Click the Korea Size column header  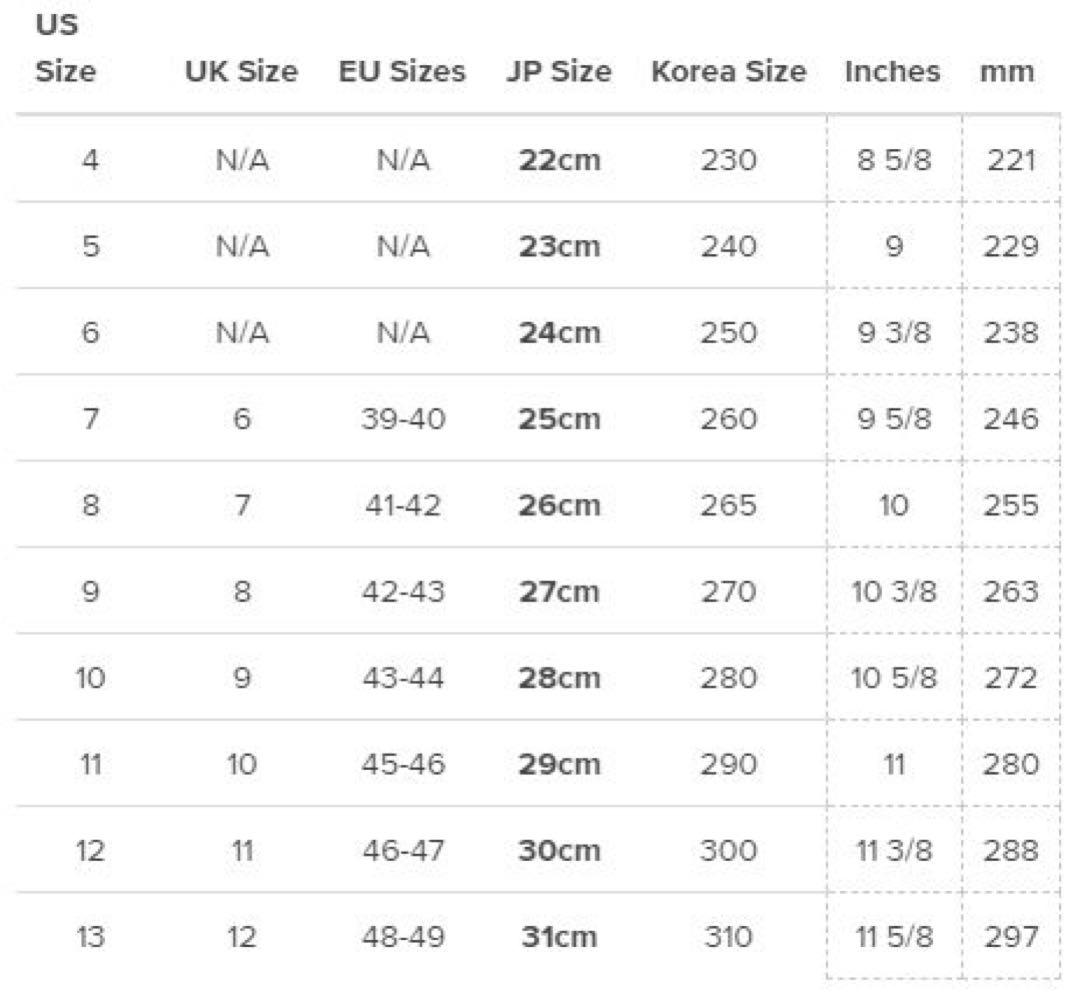click(x=728, y=72)
